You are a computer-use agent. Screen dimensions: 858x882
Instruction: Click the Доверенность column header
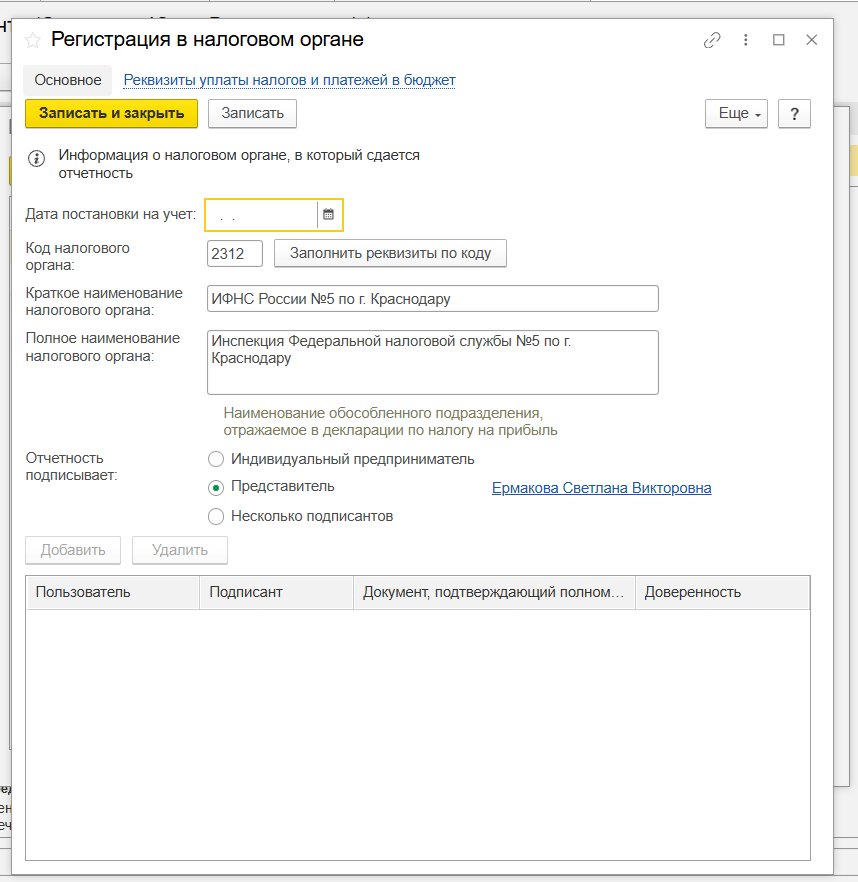point(722,592)
